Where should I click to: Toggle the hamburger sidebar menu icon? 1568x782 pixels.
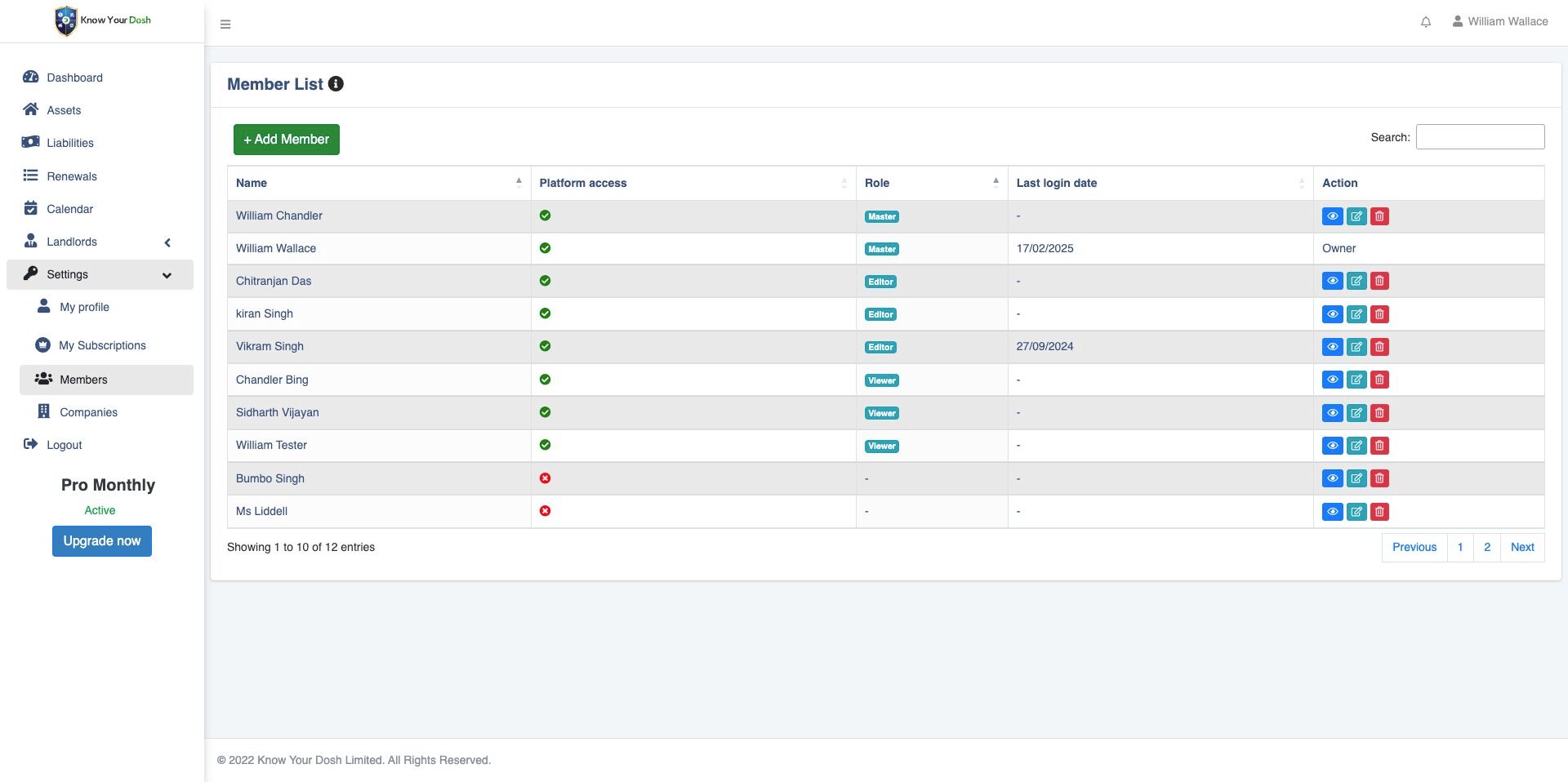(225, 24)
